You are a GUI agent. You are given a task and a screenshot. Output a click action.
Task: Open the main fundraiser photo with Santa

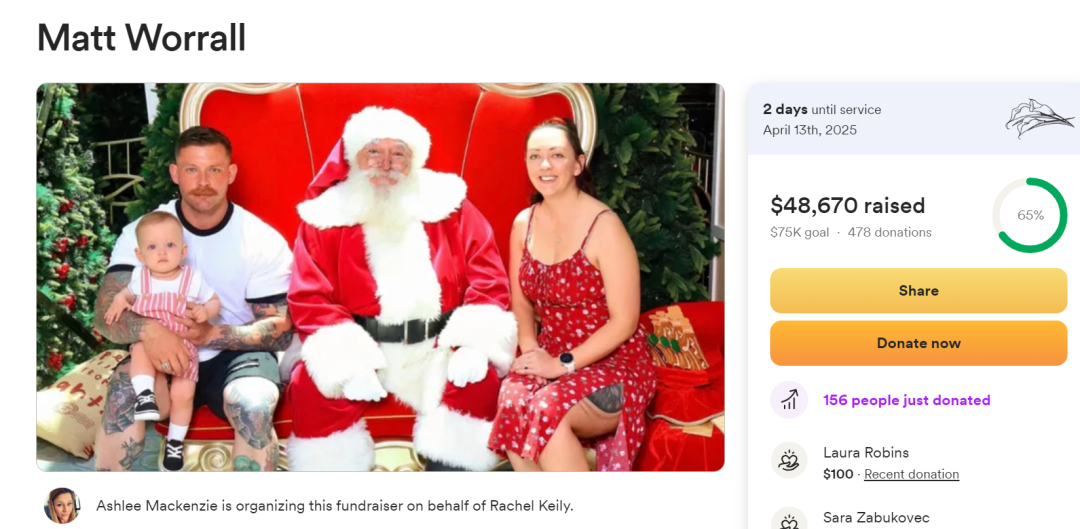(x=380, y=277)
